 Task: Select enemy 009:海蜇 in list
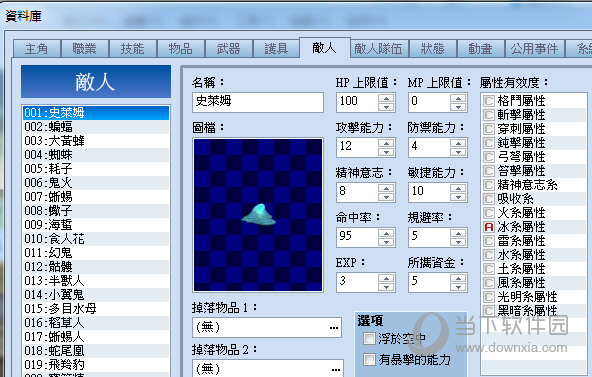point(96,225)
